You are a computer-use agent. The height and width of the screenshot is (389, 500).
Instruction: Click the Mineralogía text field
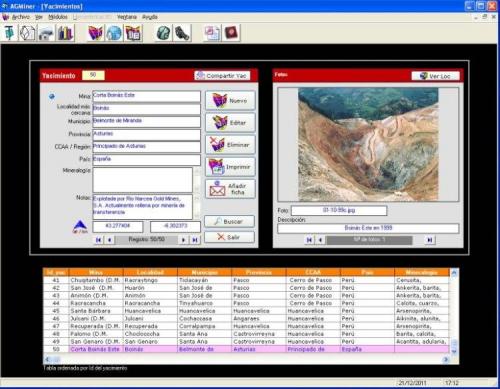142,180
